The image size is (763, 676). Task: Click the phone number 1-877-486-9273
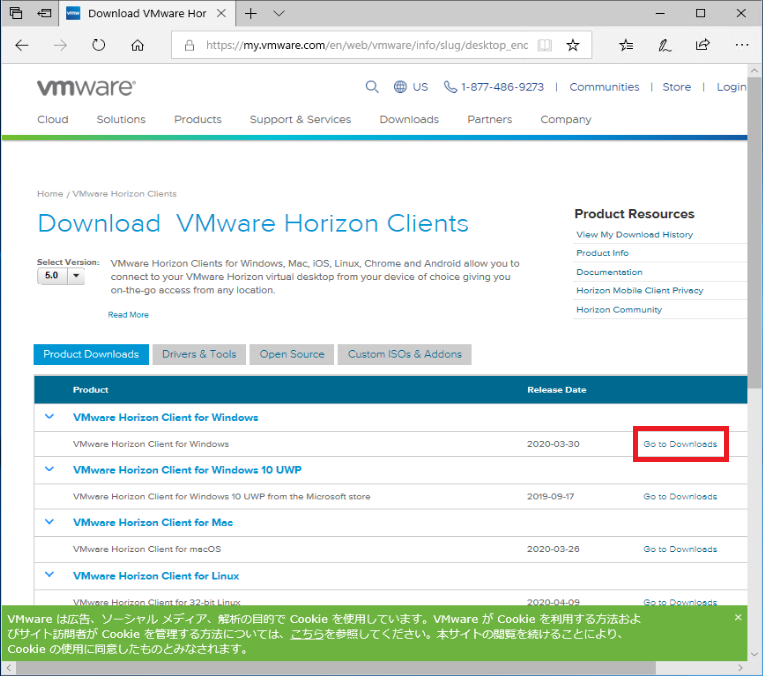pyautogui.click(x=502, y=87)
